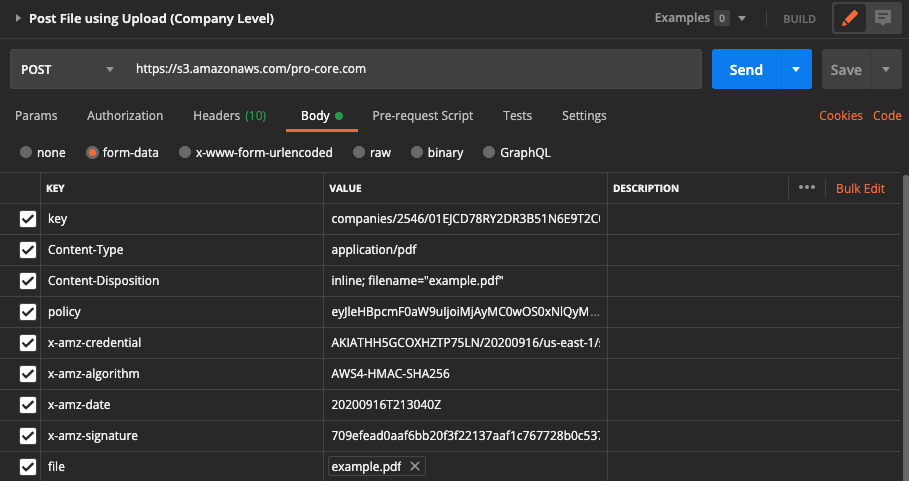Click the description cell in key row
Viewport: 909px width, 481px height.
point(754,218)
